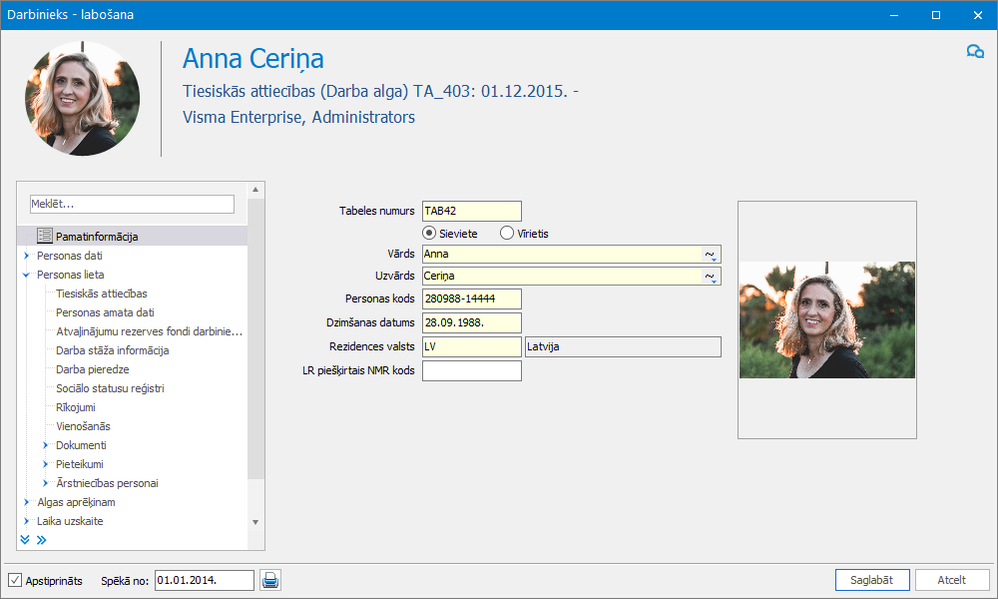Select the Vīrietis radio button
The height and width of the screenshot is (599, 998).
pos(507,233)
